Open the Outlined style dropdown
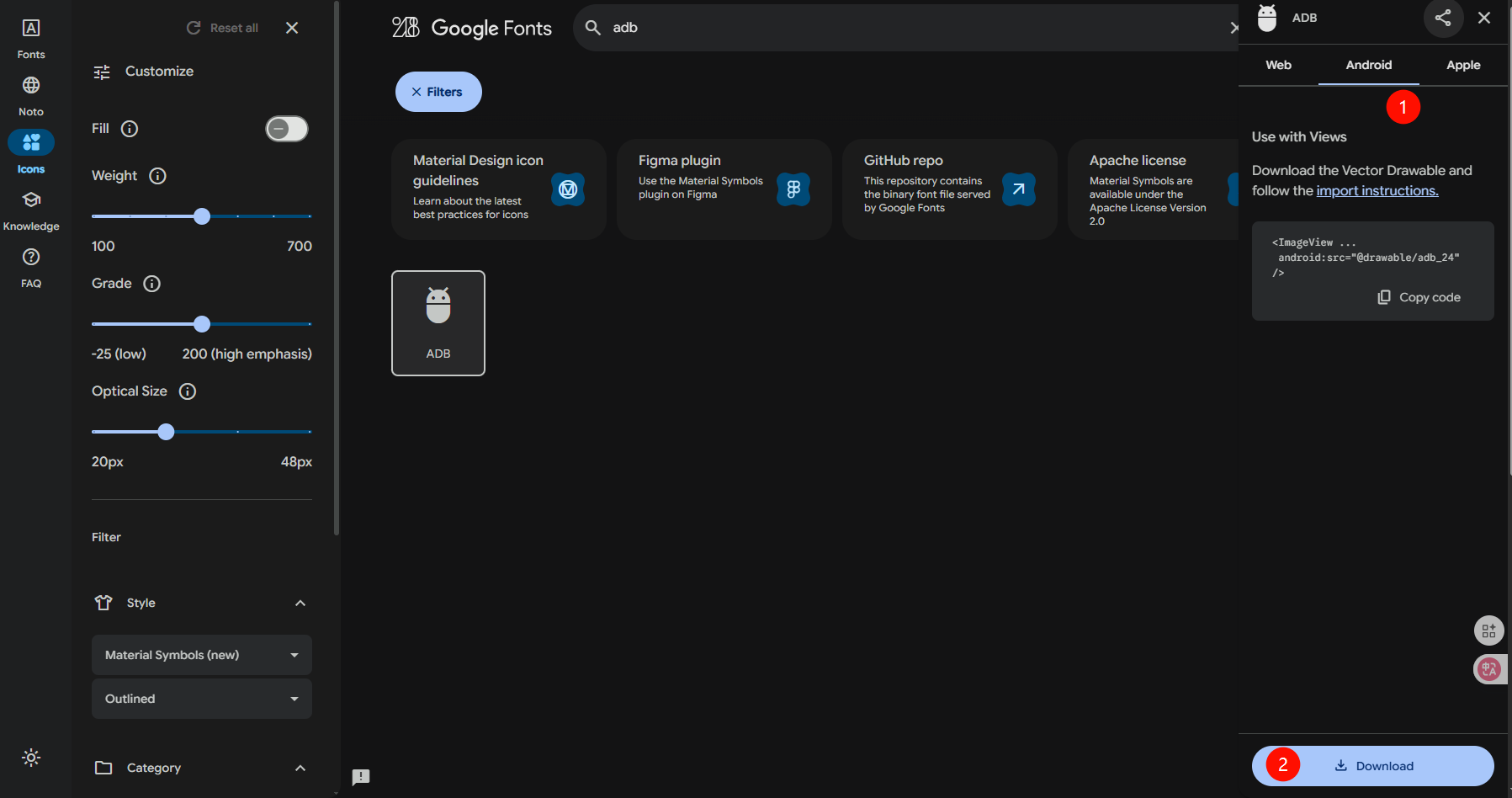The width and height of the screenshot is (1512, 798). tap(202, 699)
